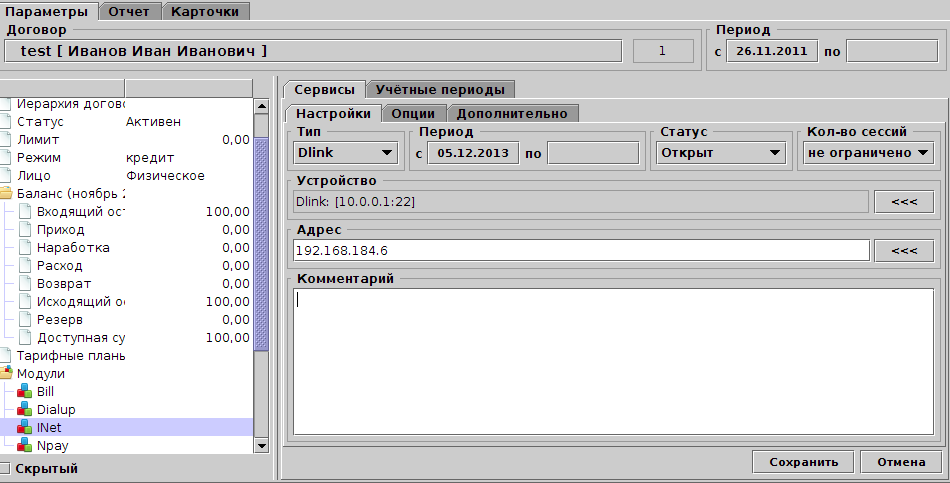This screenshot has width=950, height=483.
Task: Click the Баланс folder icon
Action: (x=6, y=194)
